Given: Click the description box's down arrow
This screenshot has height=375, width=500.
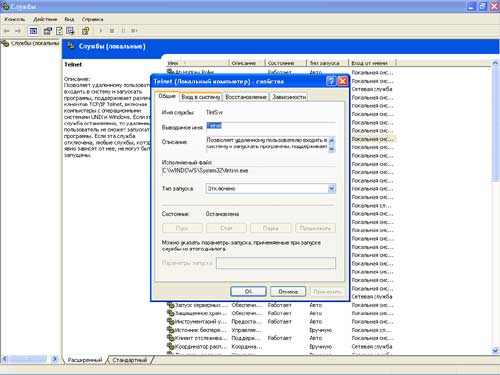Looking at the screenshot, I should coord(332,149).
